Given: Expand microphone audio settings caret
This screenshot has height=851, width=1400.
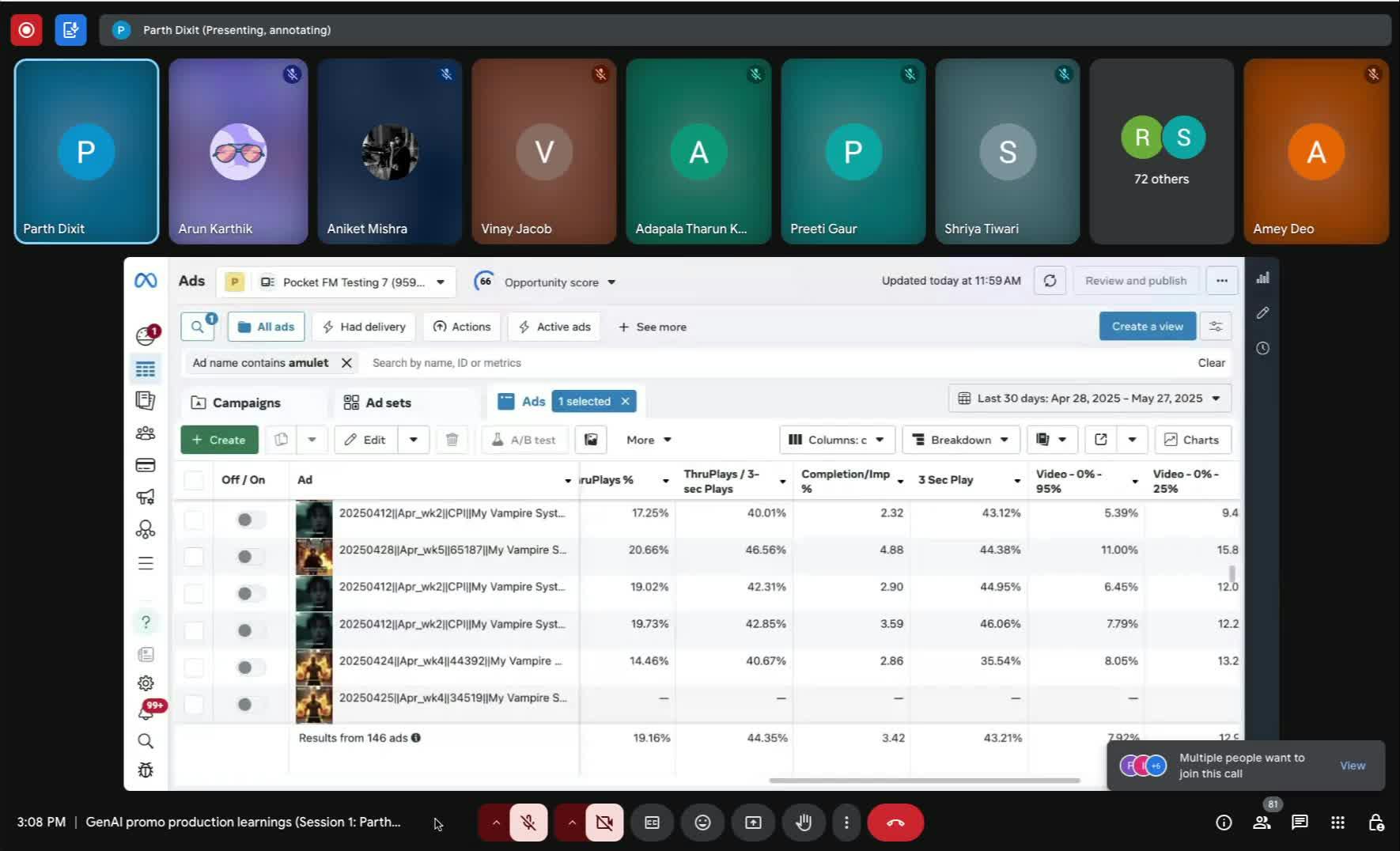Looking at the screenshot, I should [x=496, y=823].
